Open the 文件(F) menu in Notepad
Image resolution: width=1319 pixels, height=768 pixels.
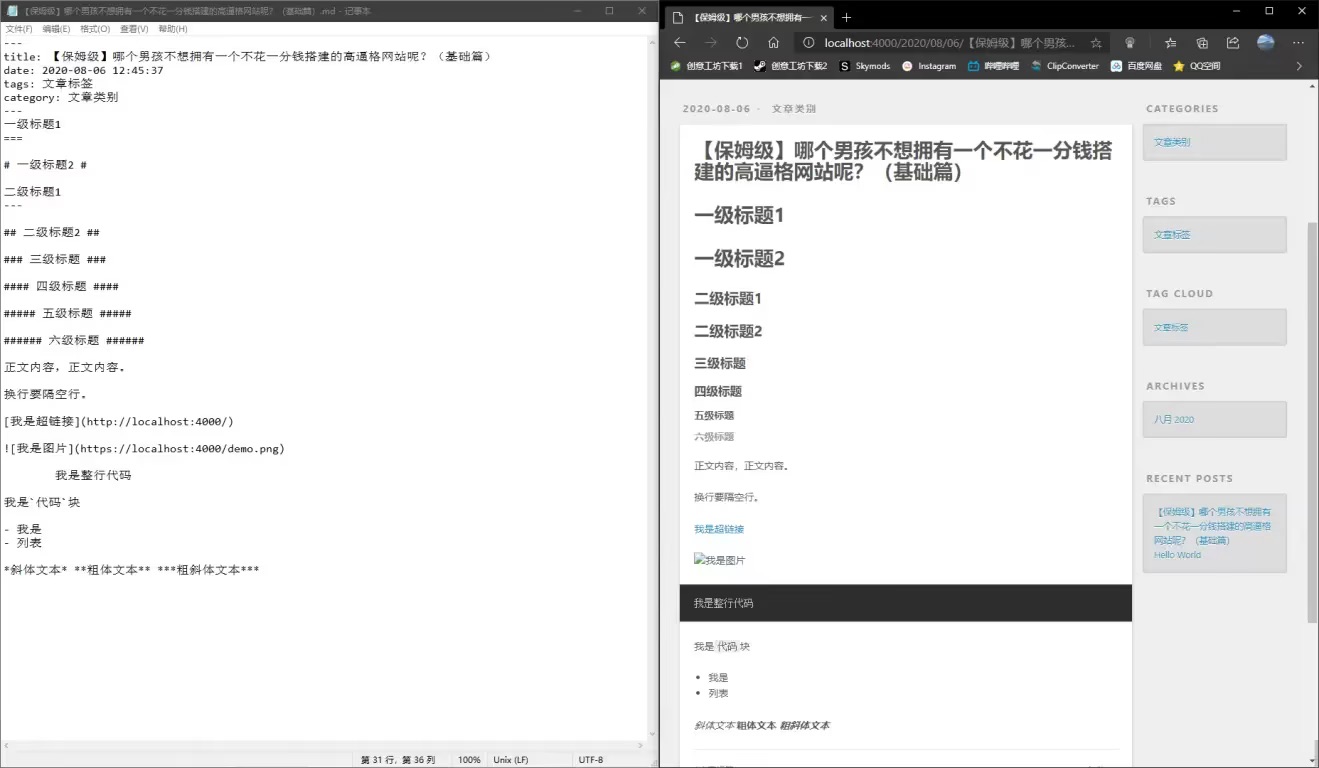18,29
